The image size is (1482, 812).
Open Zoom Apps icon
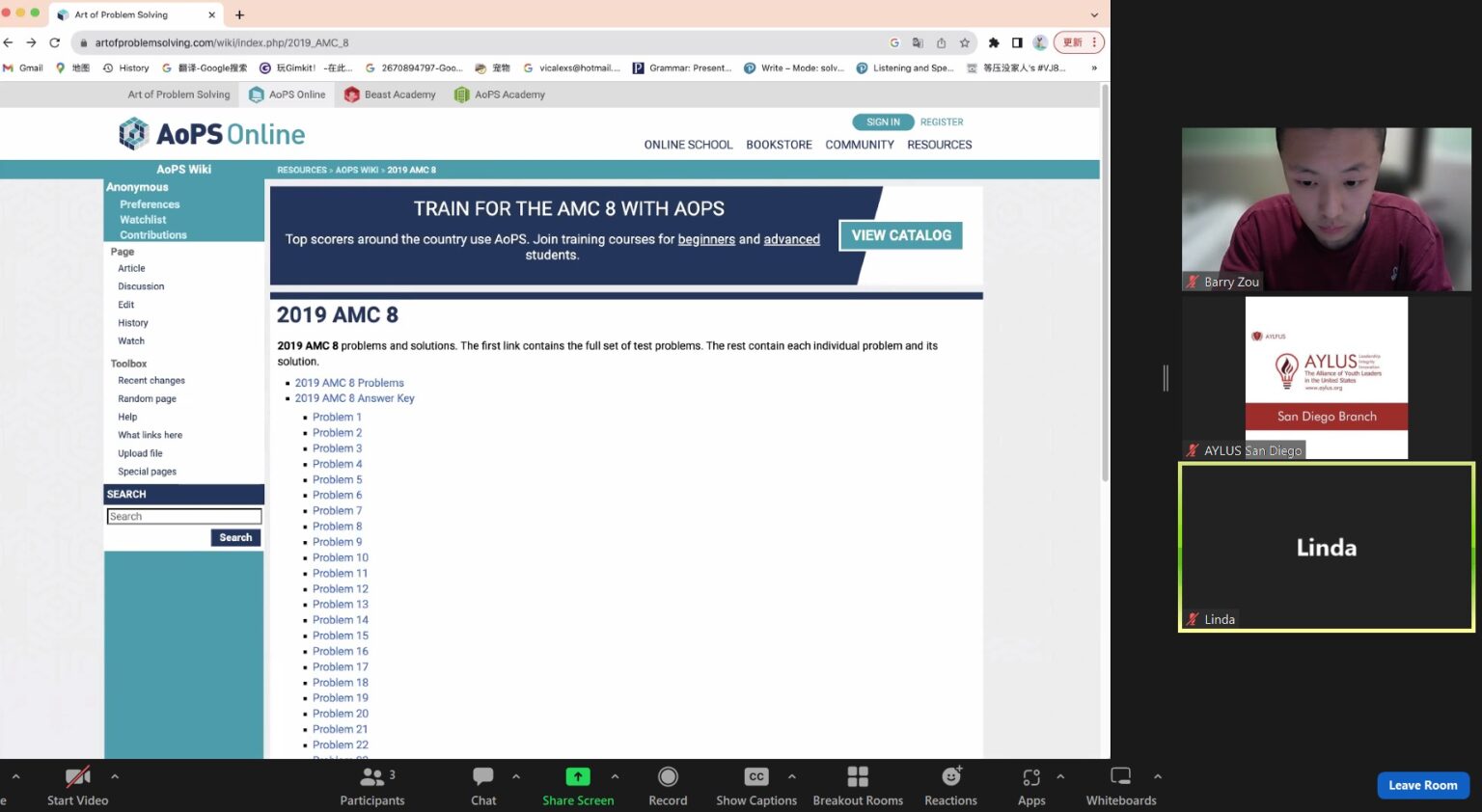point(1031,777)
